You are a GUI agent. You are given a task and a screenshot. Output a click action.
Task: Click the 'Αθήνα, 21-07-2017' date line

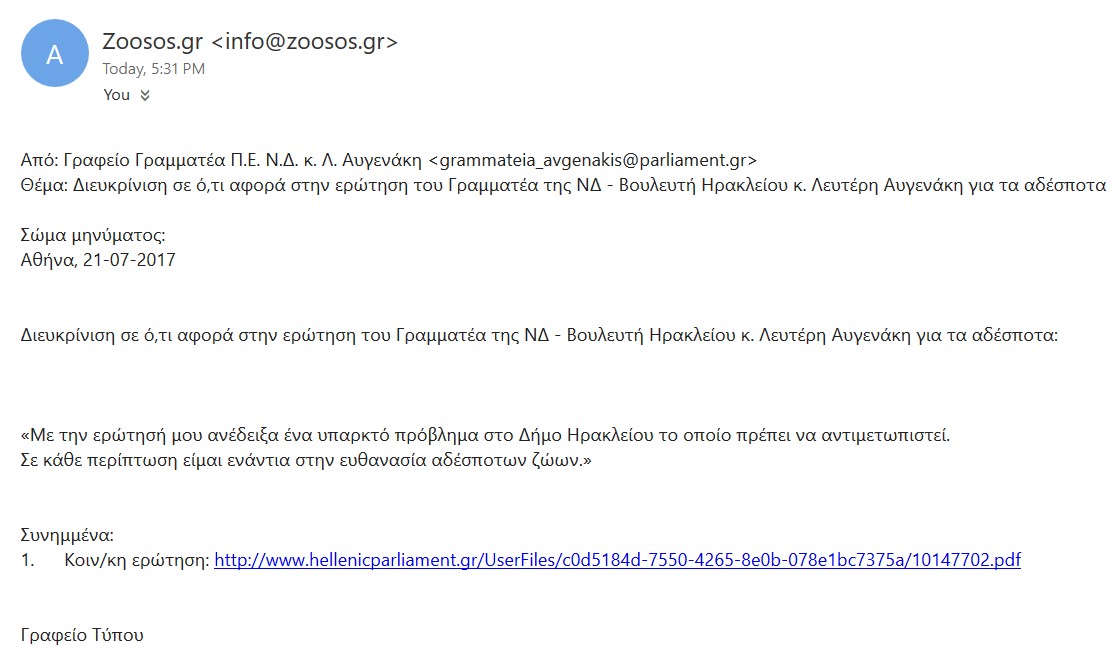98,260
